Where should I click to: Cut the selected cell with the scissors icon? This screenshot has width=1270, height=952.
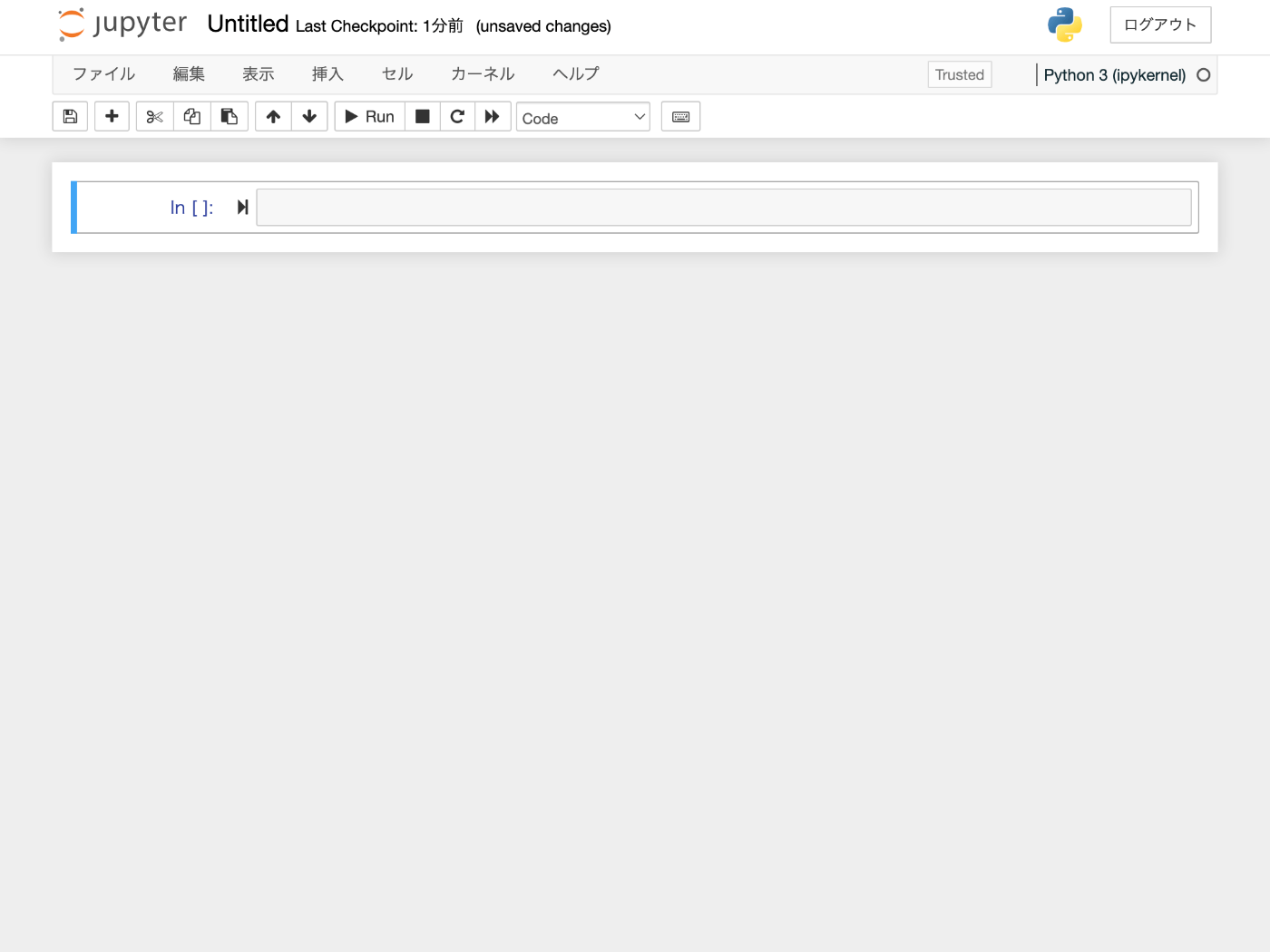coord(155,117)
